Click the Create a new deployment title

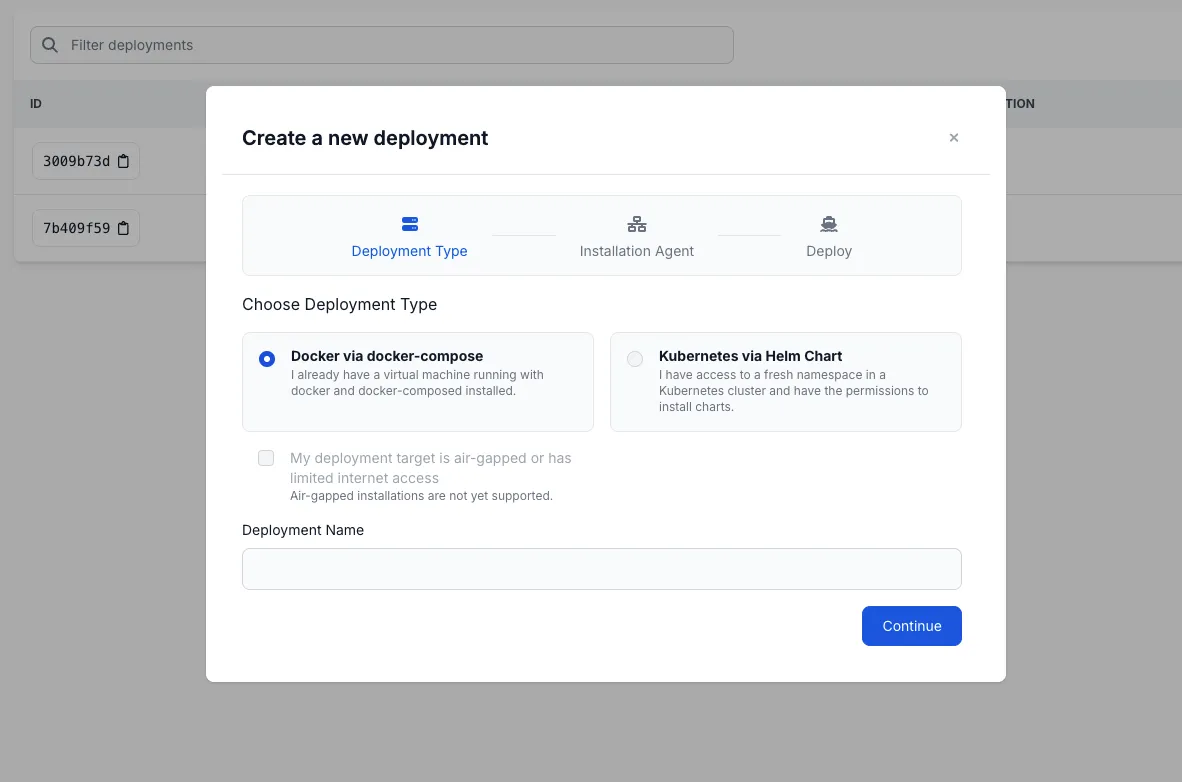(x=365, y=138)
